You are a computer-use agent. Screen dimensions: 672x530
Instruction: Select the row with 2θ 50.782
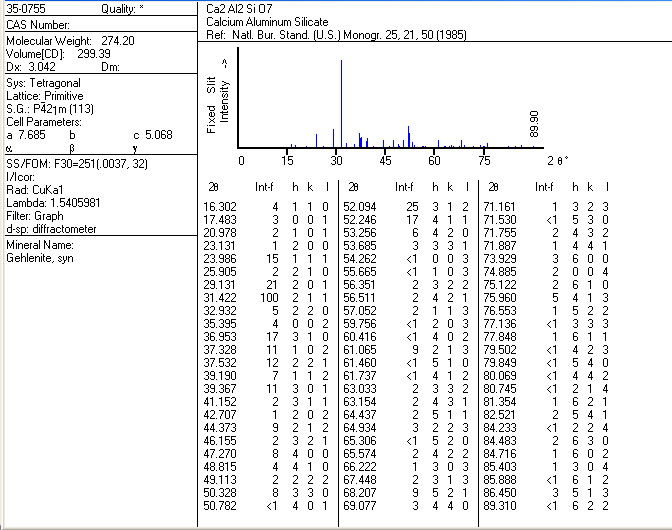[266, 506]
